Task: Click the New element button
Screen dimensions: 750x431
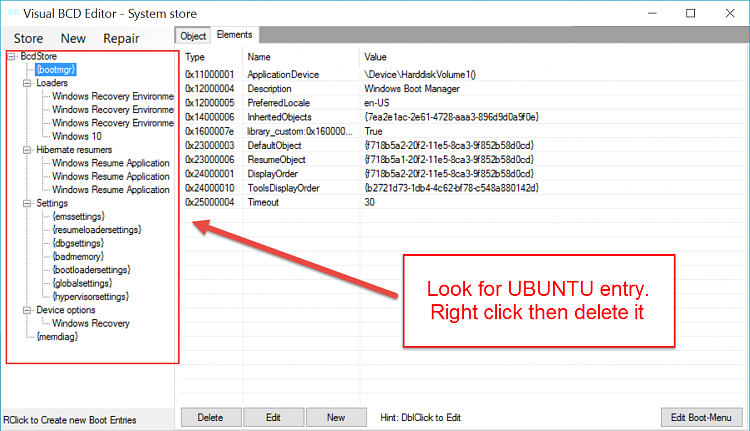Action: (336, 418)
